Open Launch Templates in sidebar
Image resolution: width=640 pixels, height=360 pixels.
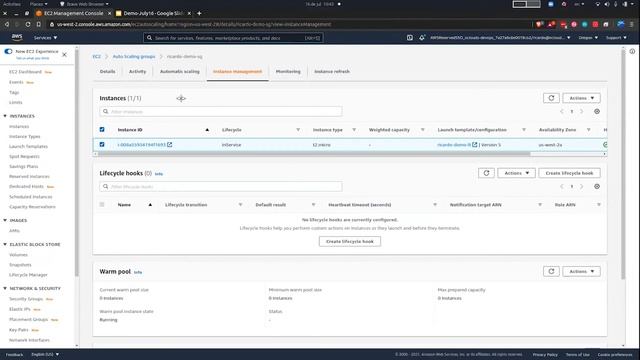(x=28, y=147)
